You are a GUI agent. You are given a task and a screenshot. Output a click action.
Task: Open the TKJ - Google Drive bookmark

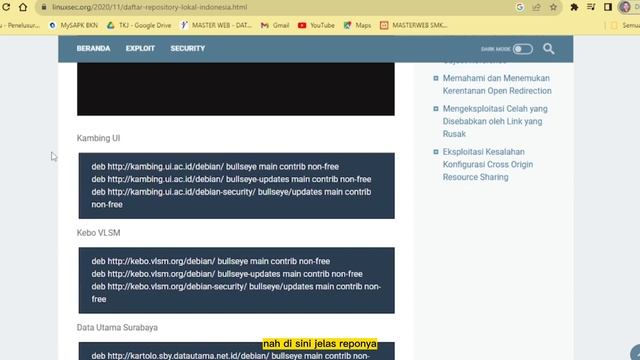(x=139, y=25)
